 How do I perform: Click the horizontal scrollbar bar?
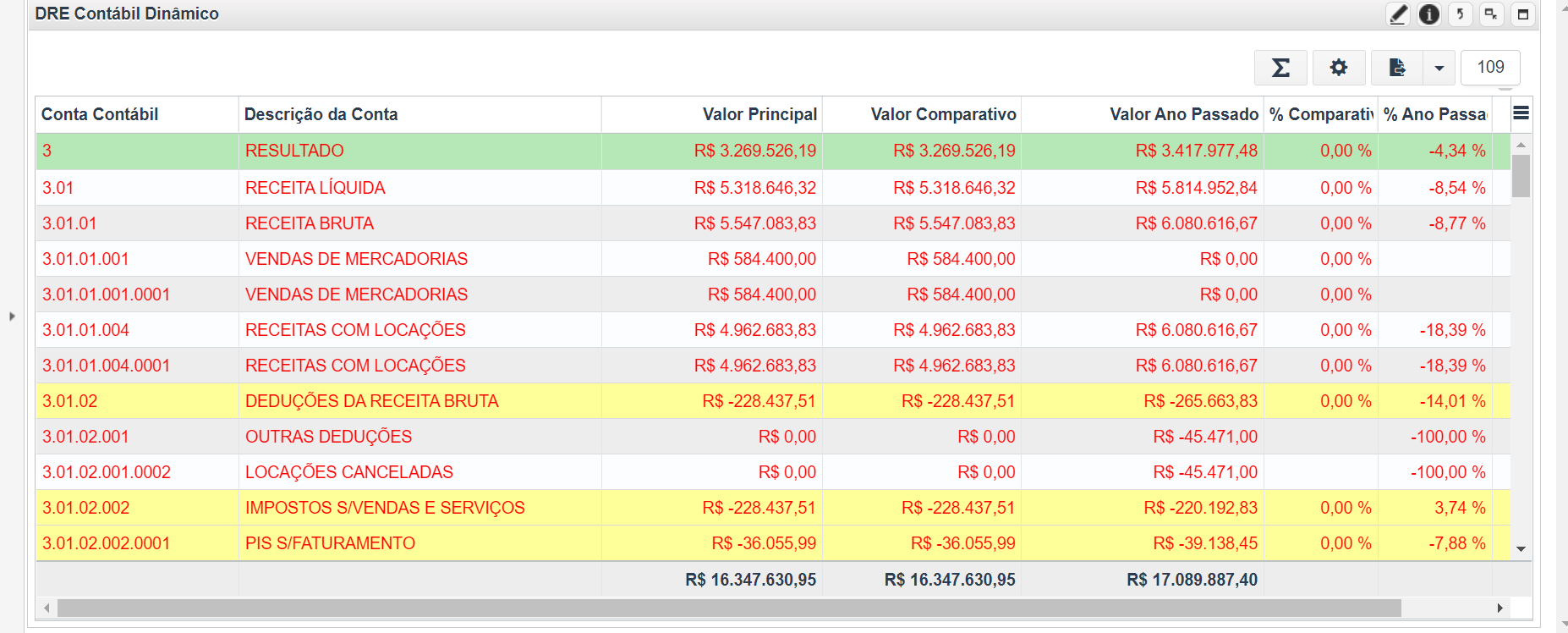pos(729,608)
